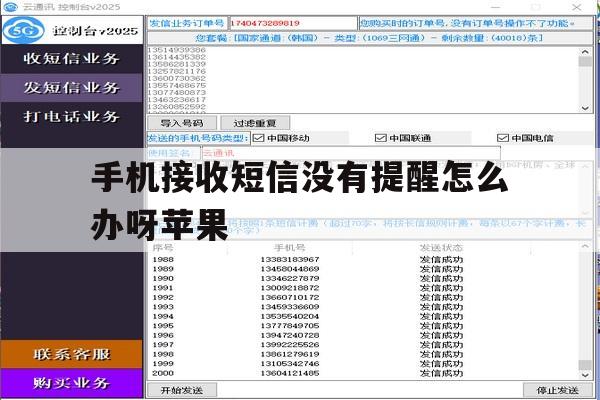The width and height of the screenshot is (600, 400).
Task: Click 发送状态 column header
Action: [441, 248]
